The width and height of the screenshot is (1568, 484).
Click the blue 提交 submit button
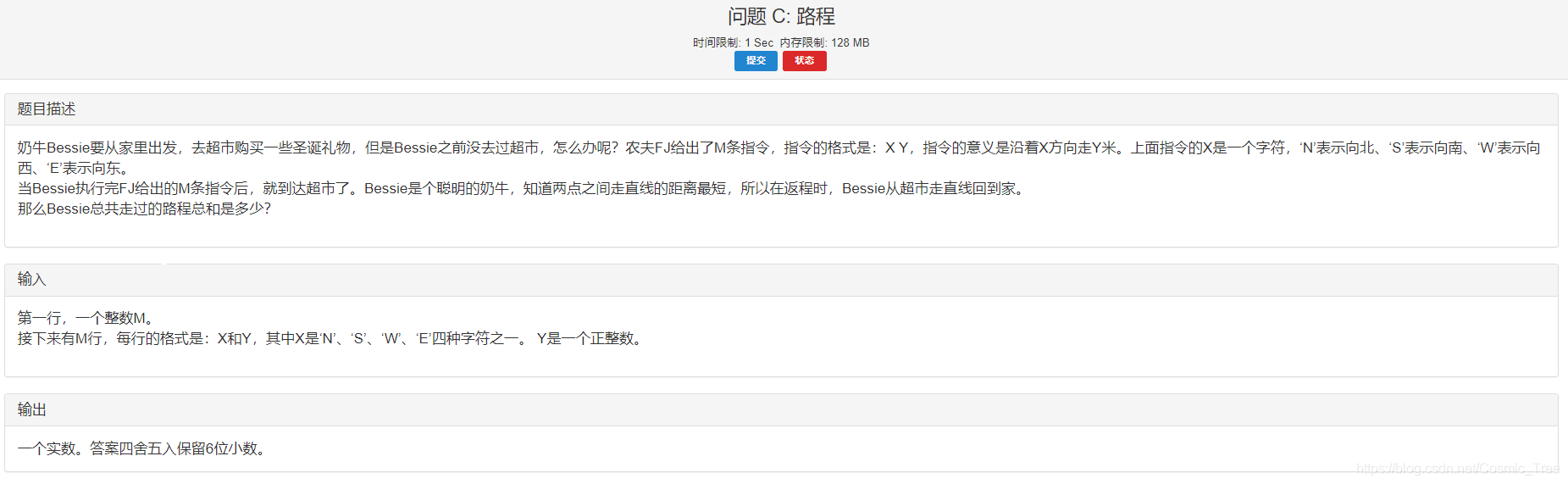click(x=756, y=61)
